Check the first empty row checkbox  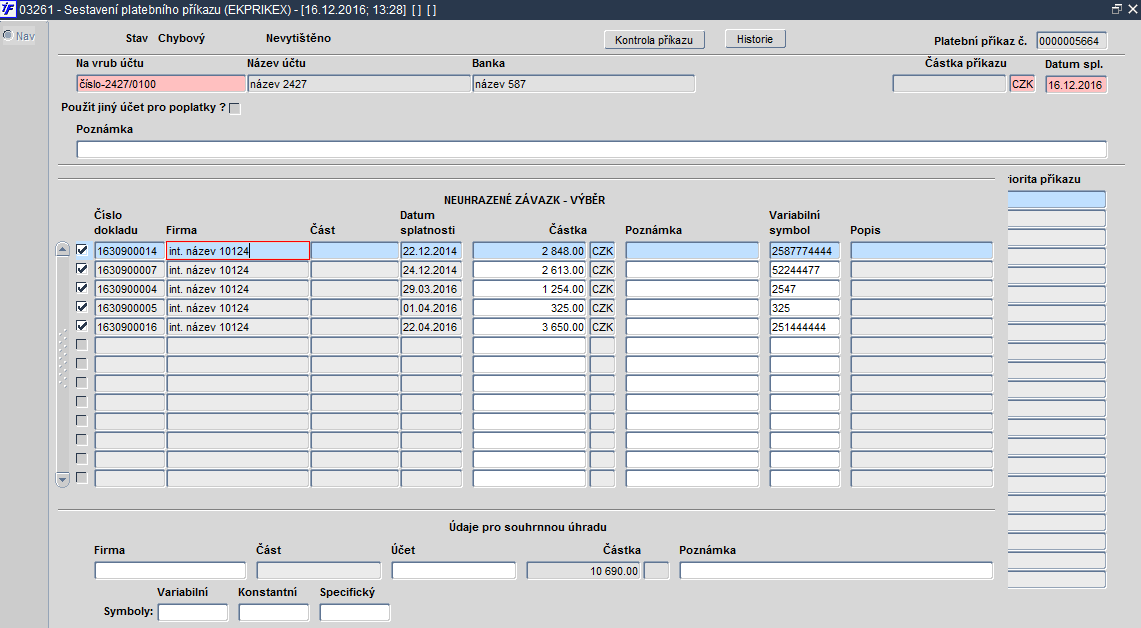click(x=82, y=345)
